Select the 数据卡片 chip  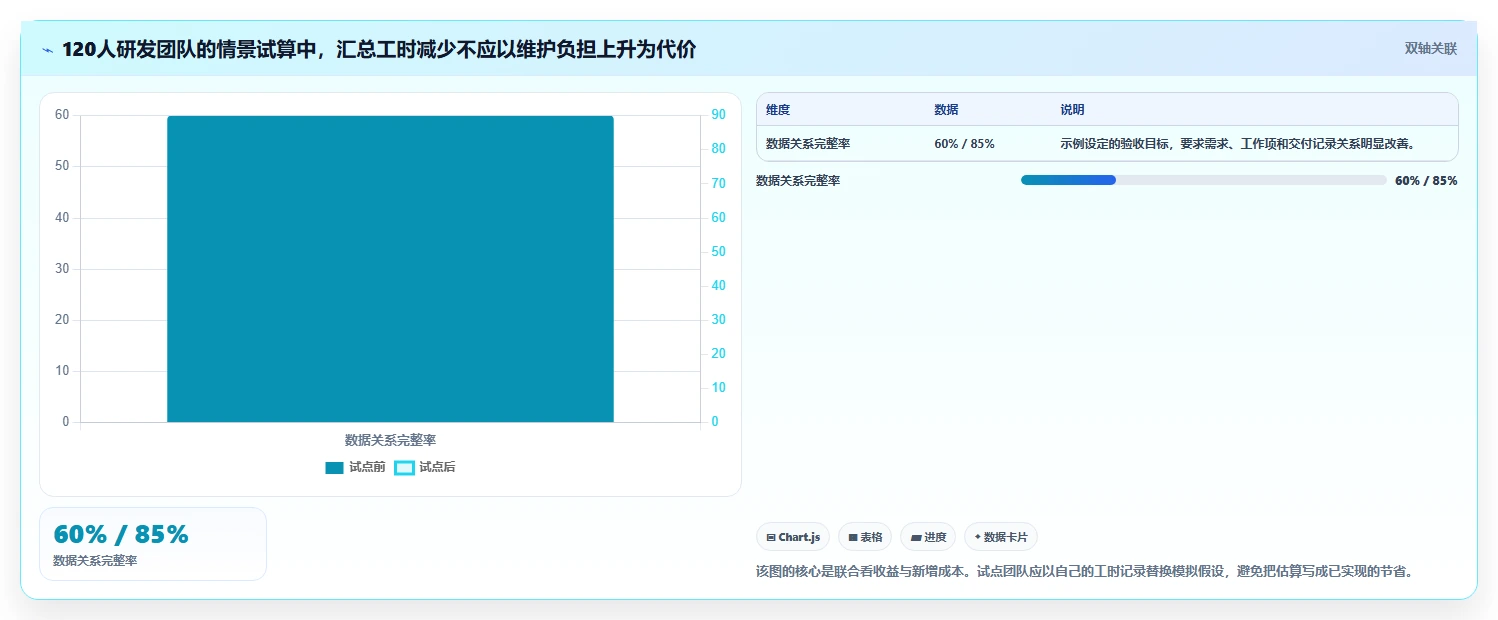pos(1001,537)
